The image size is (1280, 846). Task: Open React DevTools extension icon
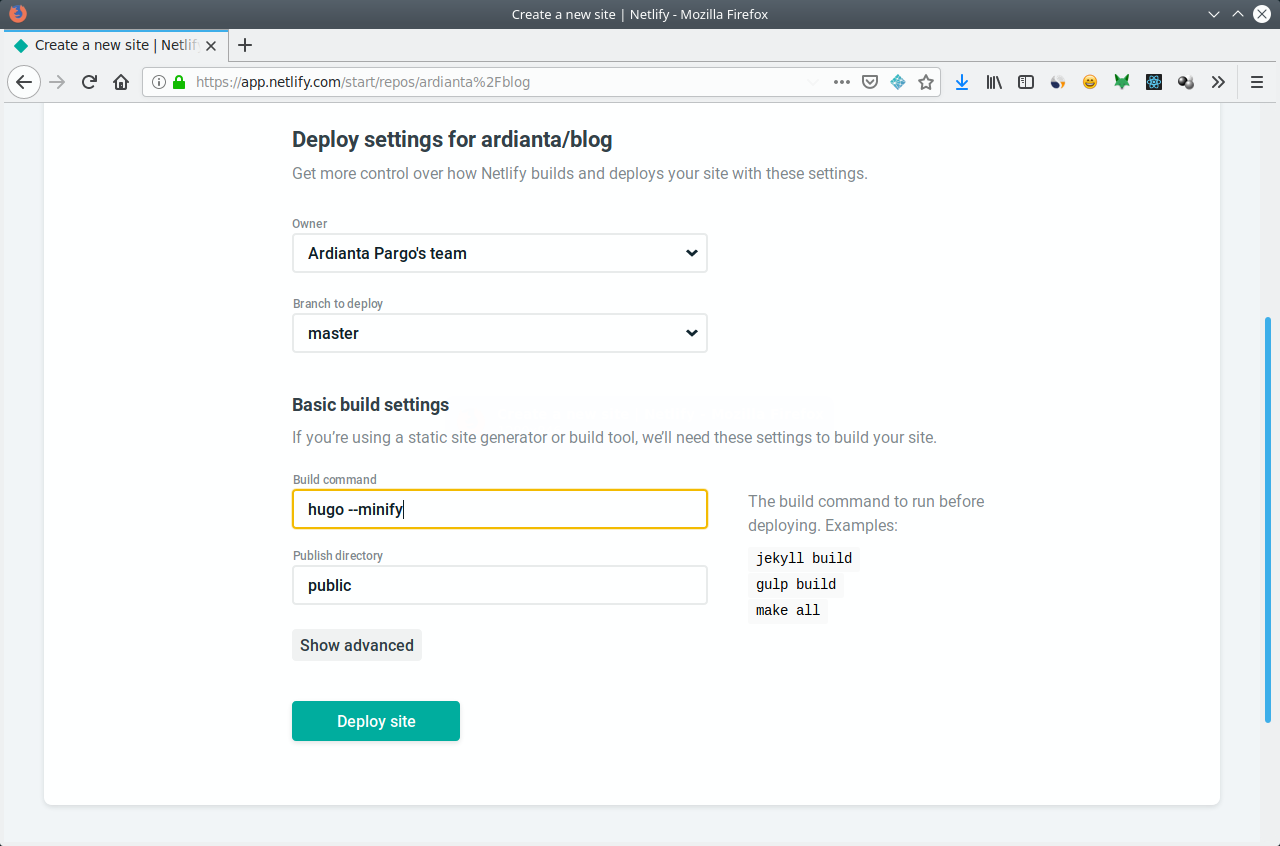pyautogui.click(x=1154, y=82)
